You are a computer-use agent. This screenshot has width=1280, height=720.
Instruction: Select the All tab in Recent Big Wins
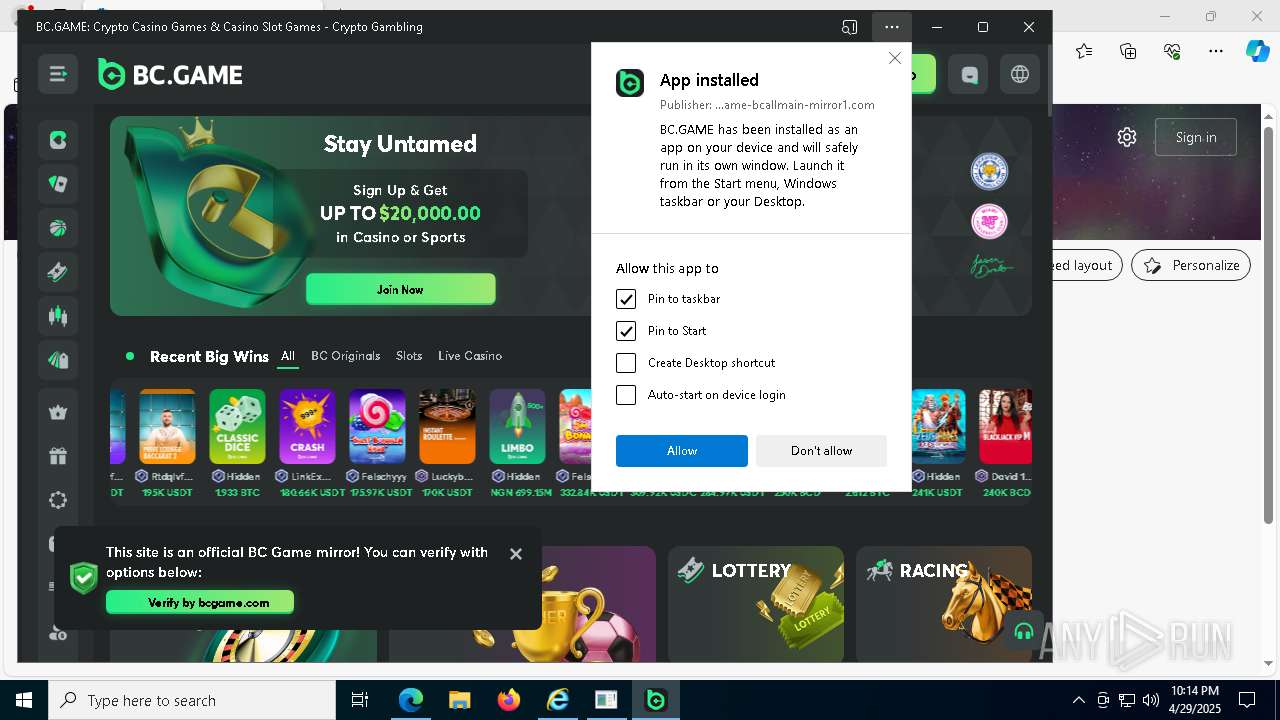click(288, 356)
